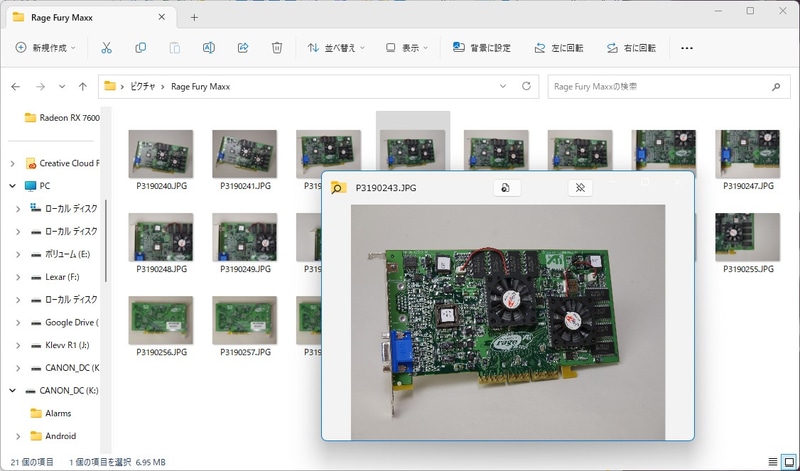Click the Cut scissors icon

(106, 48)
